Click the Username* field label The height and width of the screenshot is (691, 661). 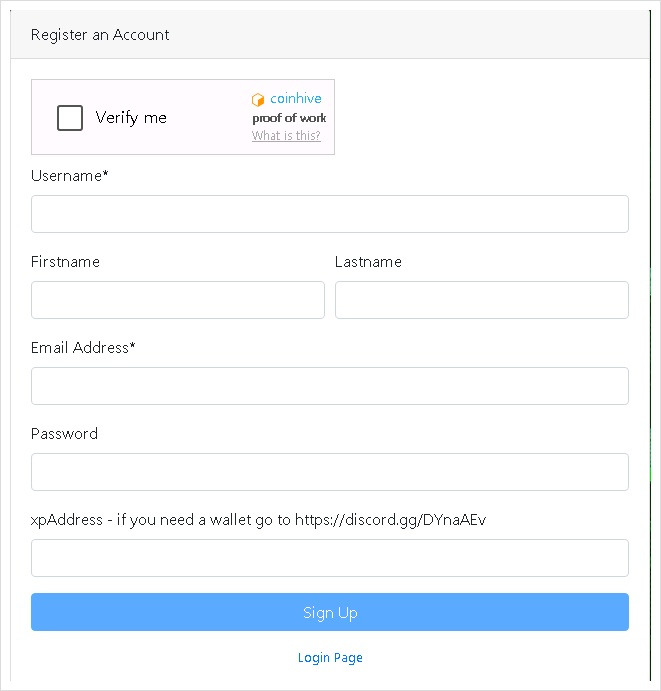70,176
